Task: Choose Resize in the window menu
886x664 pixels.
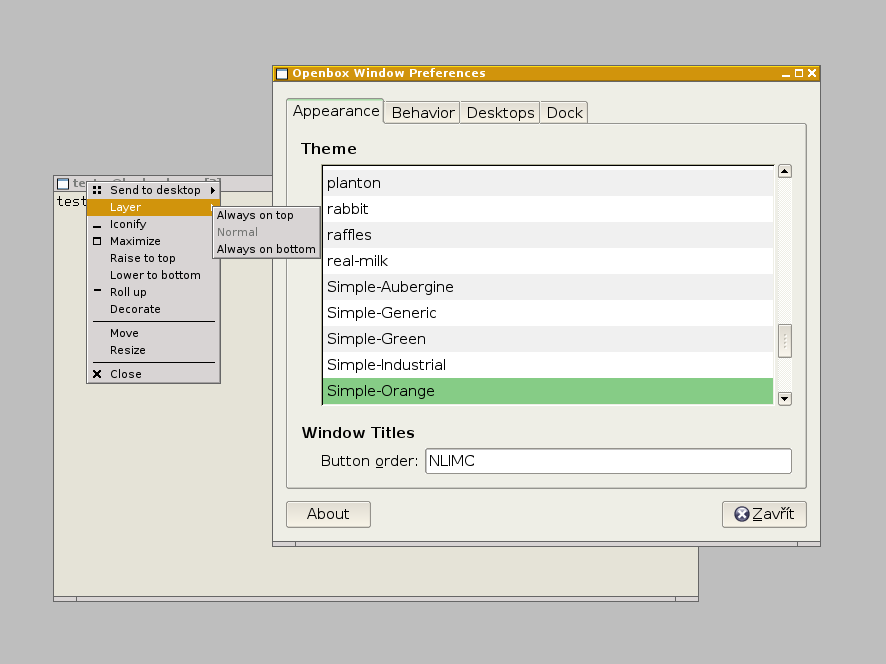Action: tap(153, 350)
